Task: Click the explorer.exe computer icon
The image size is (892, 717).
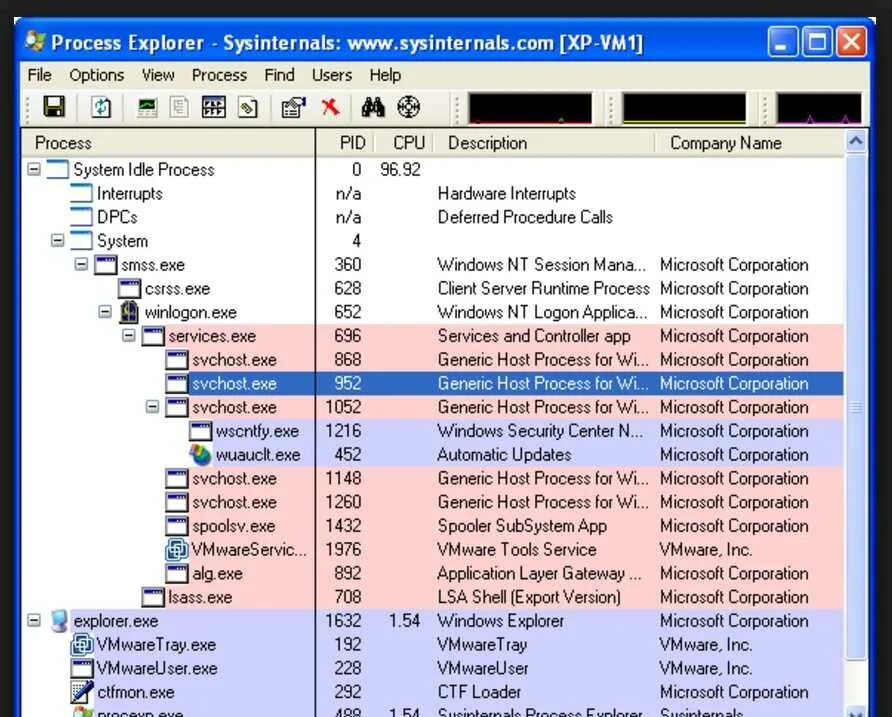Action: (x=59, y=621)
